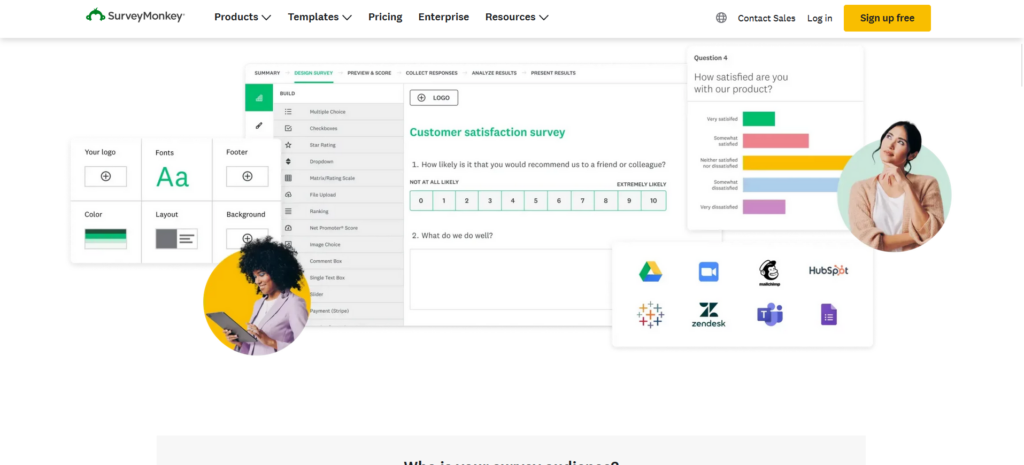Click the Customer satisfaction survey title

point(487,133)
